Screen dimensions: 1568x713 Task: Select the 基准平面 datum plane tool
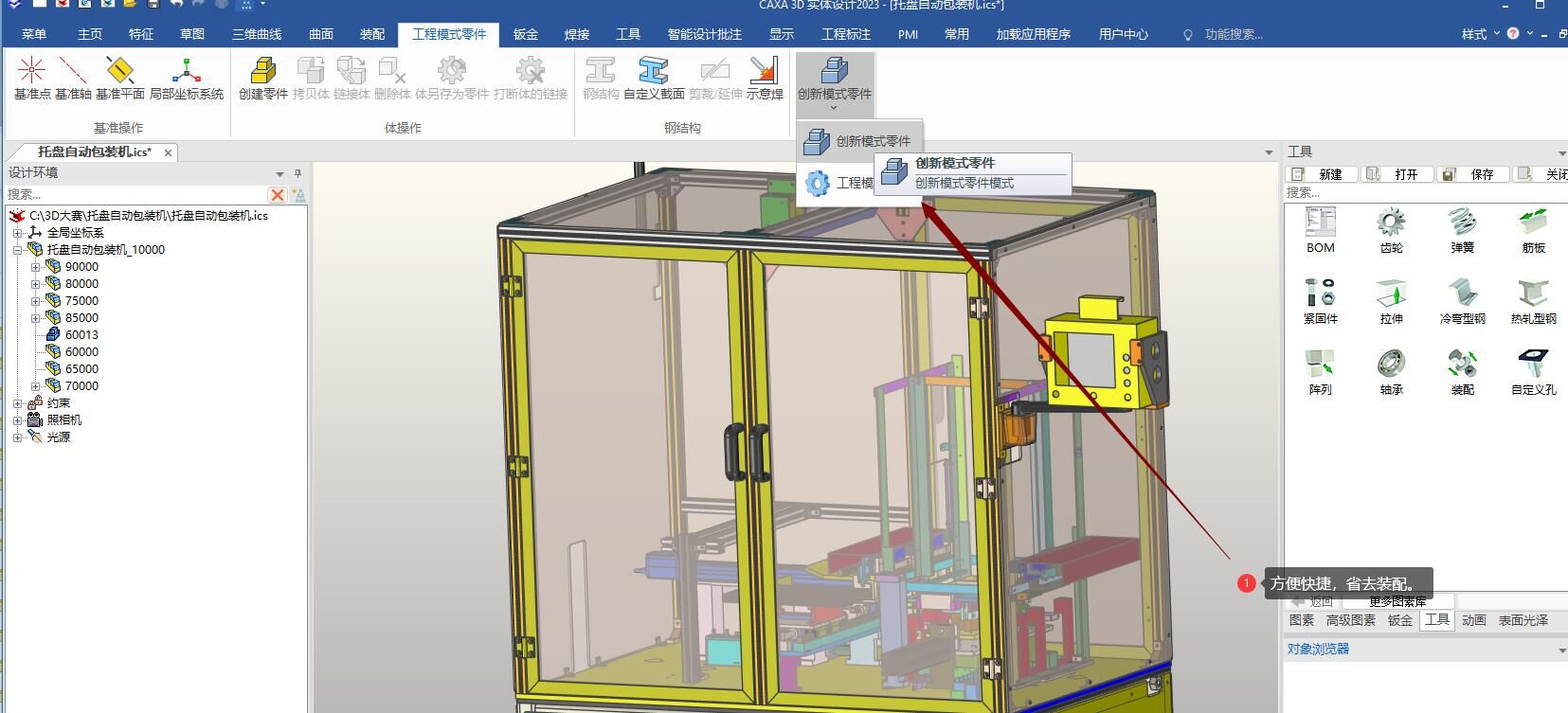(119, 77)
